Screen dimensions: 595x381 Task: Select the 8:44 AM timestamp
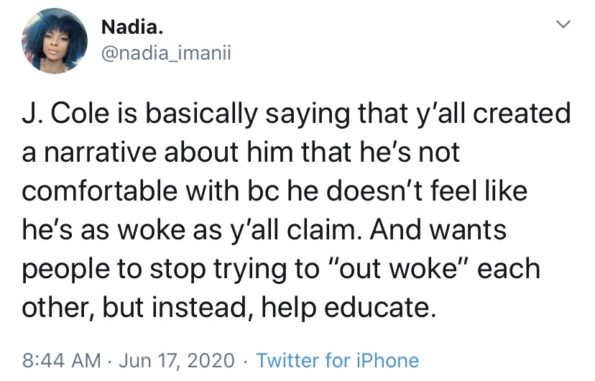click(61, 360)
